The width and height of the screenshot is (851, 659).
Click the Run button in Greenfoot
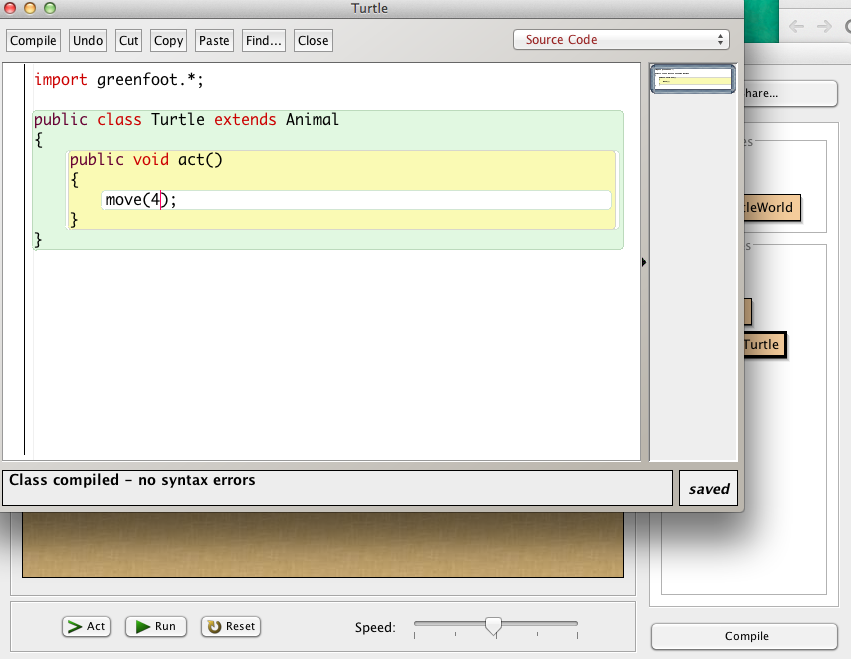[x=156, y=626]
